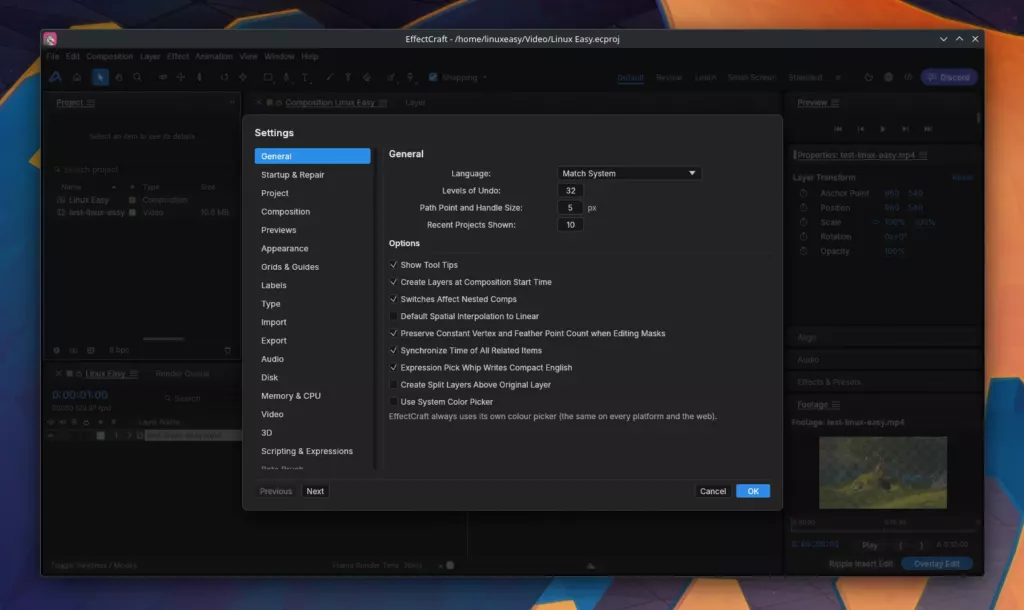Open the Project panel menu icon

[x=91, y=103]
